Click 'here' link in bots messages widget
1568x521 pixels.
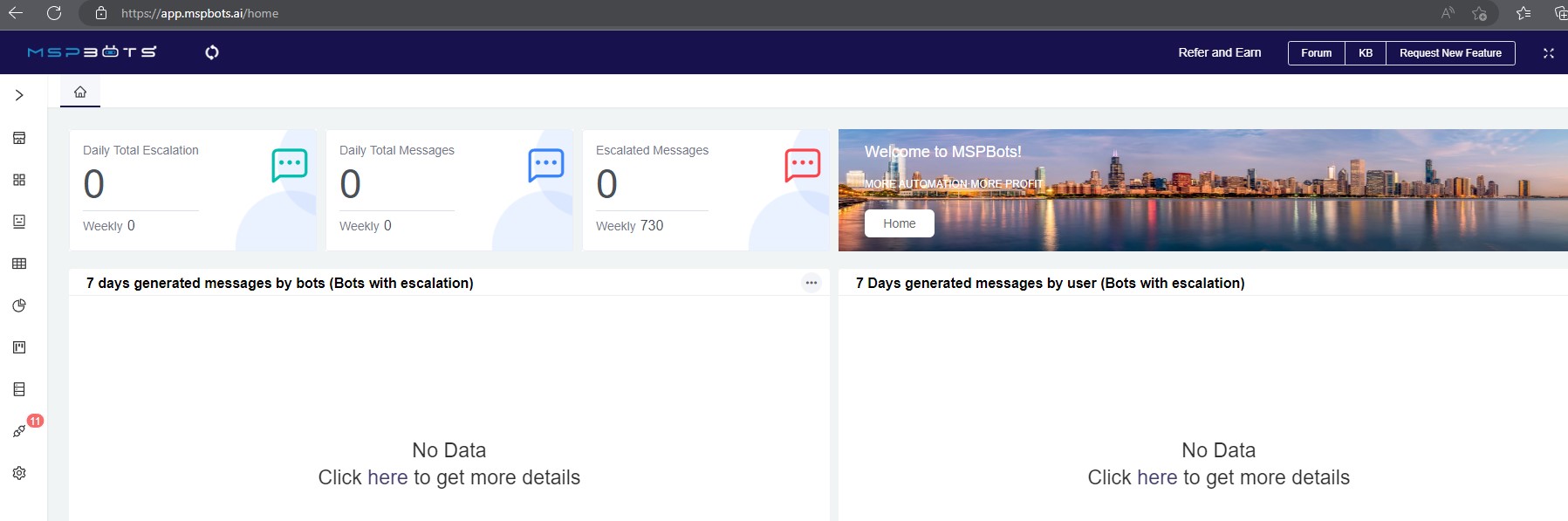tap(387, 477)
